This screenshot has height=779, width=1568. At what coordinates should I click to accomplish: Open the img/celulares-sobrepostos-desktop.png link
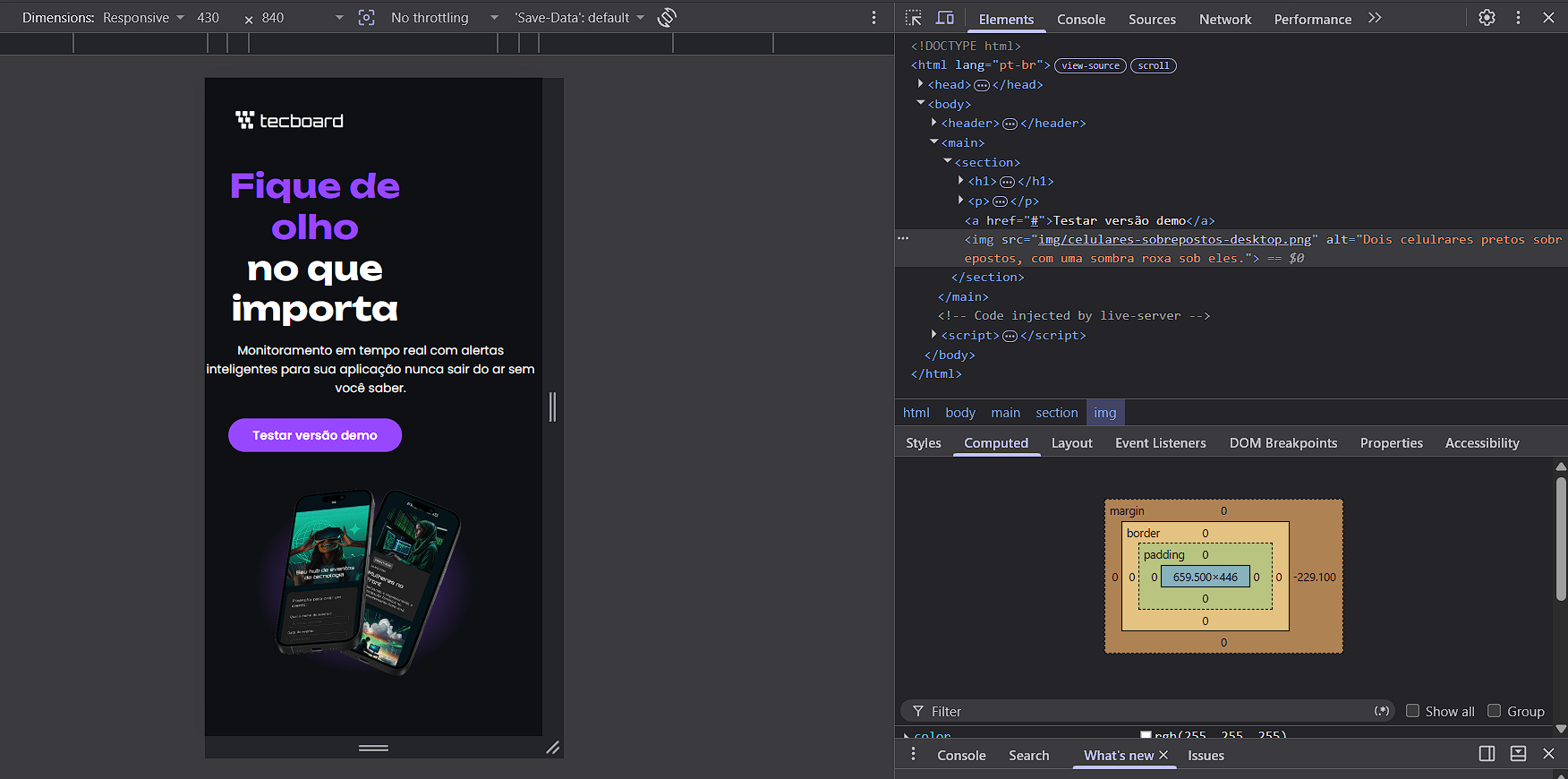[x=1174, y=239]
